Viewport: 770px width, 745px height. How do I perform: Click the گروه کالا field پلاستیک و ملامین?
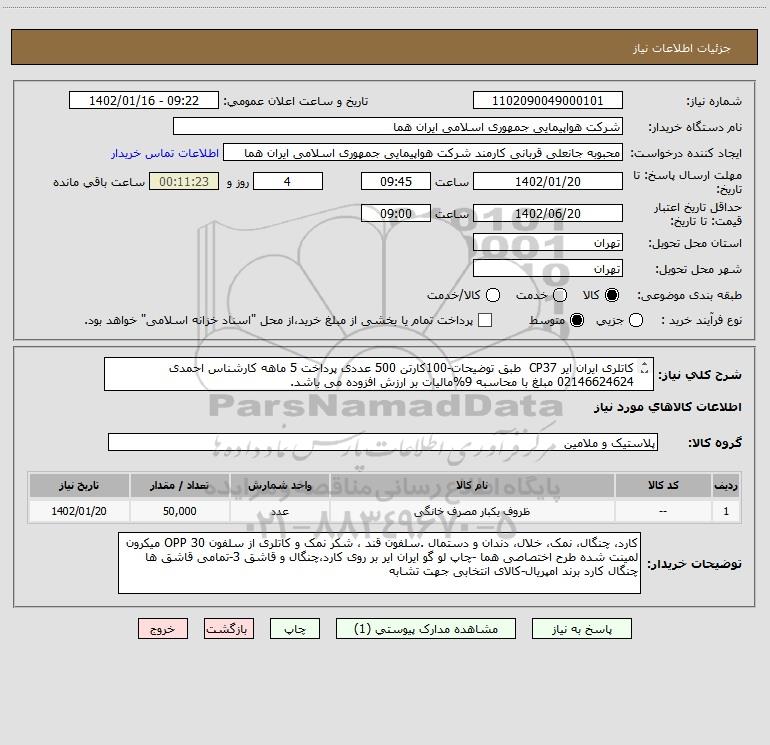pos(383,442)
